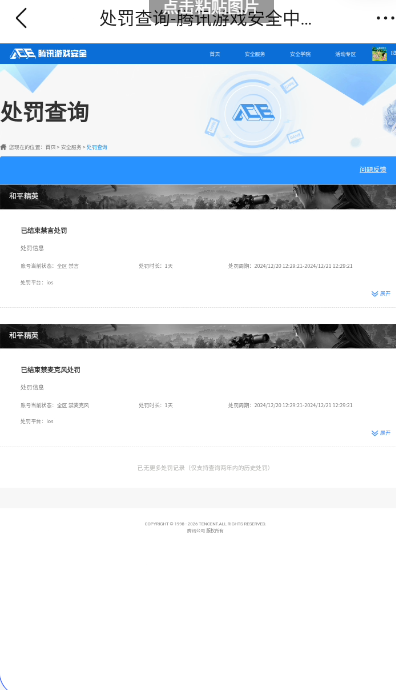This screenshot has width=396, height=690.
Task: Tap the back arrow in header
Action: [x=21, y=18]
